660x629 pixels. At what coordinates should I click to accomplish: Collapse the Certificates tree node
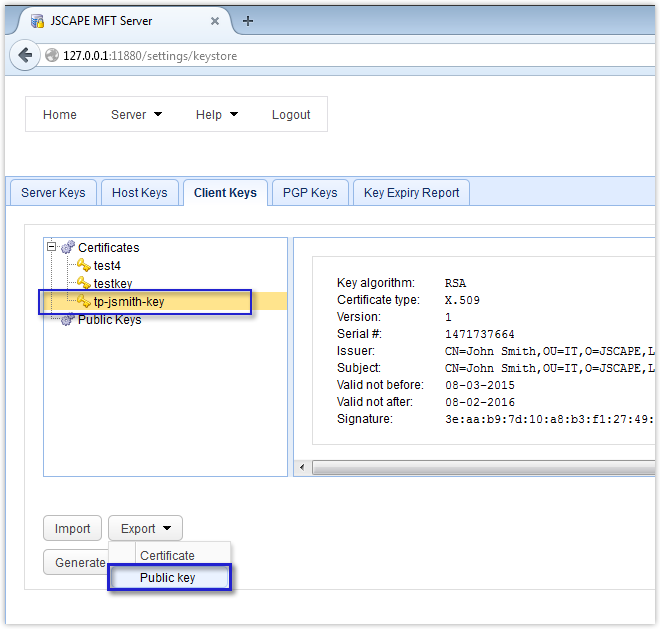click(52, 247)
